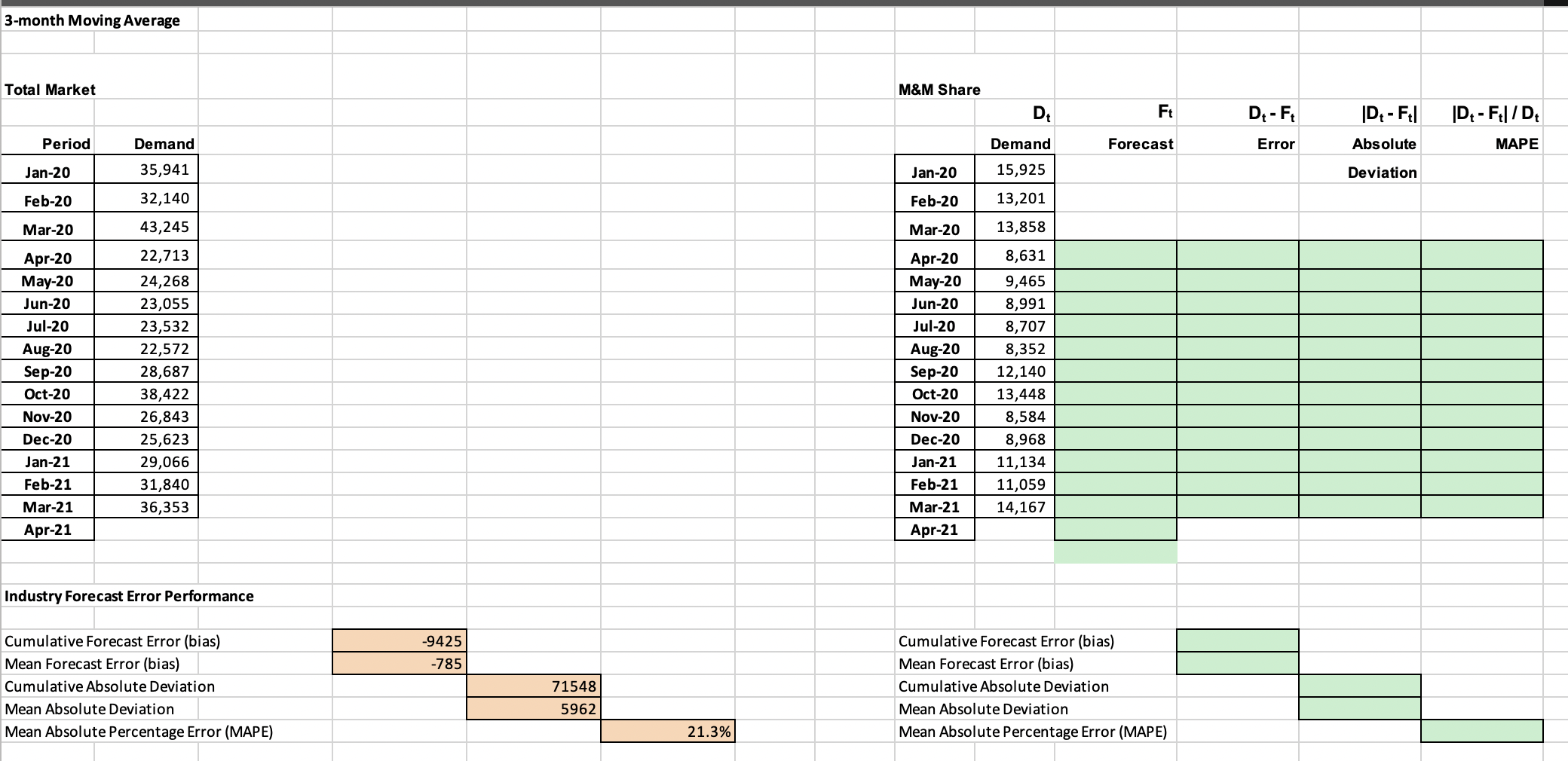Select the cell containing "3-month Moving Average"
The height and width of the screenshot is (761, 1568).
[x=90, y=20]
